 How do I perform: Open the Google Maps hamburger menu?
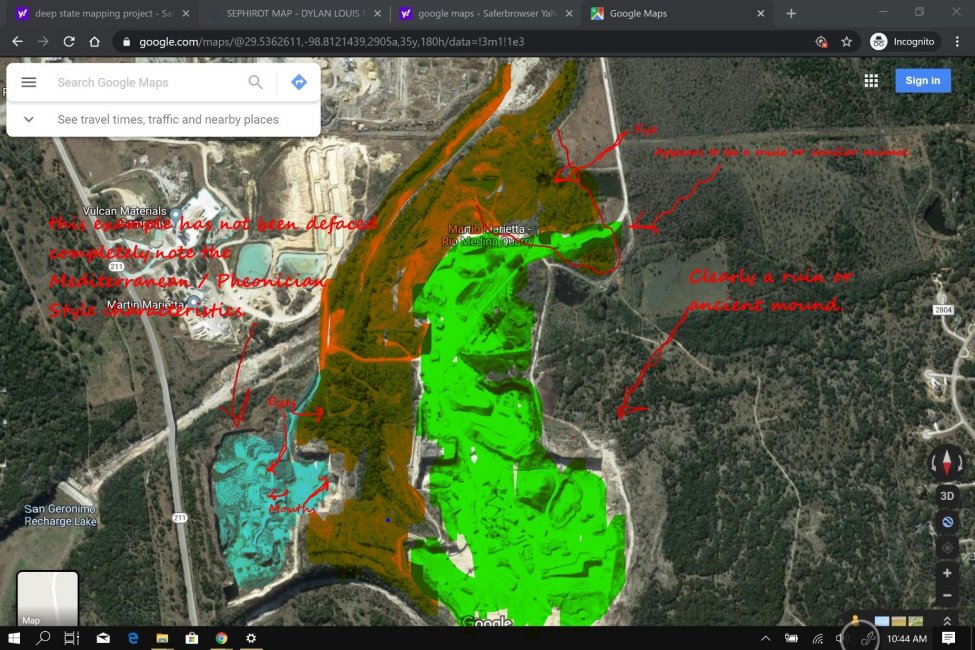click(29, 82)
